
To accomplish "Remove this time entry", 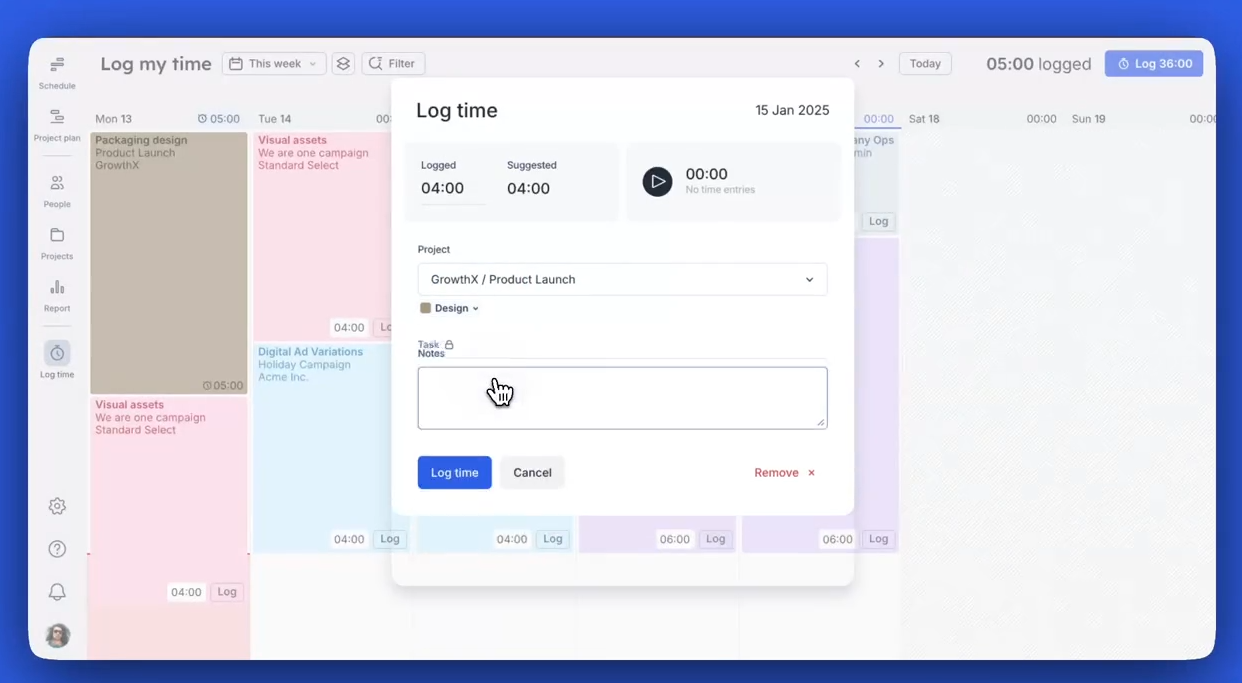I will pyautogui.click(x=785, y=473).
